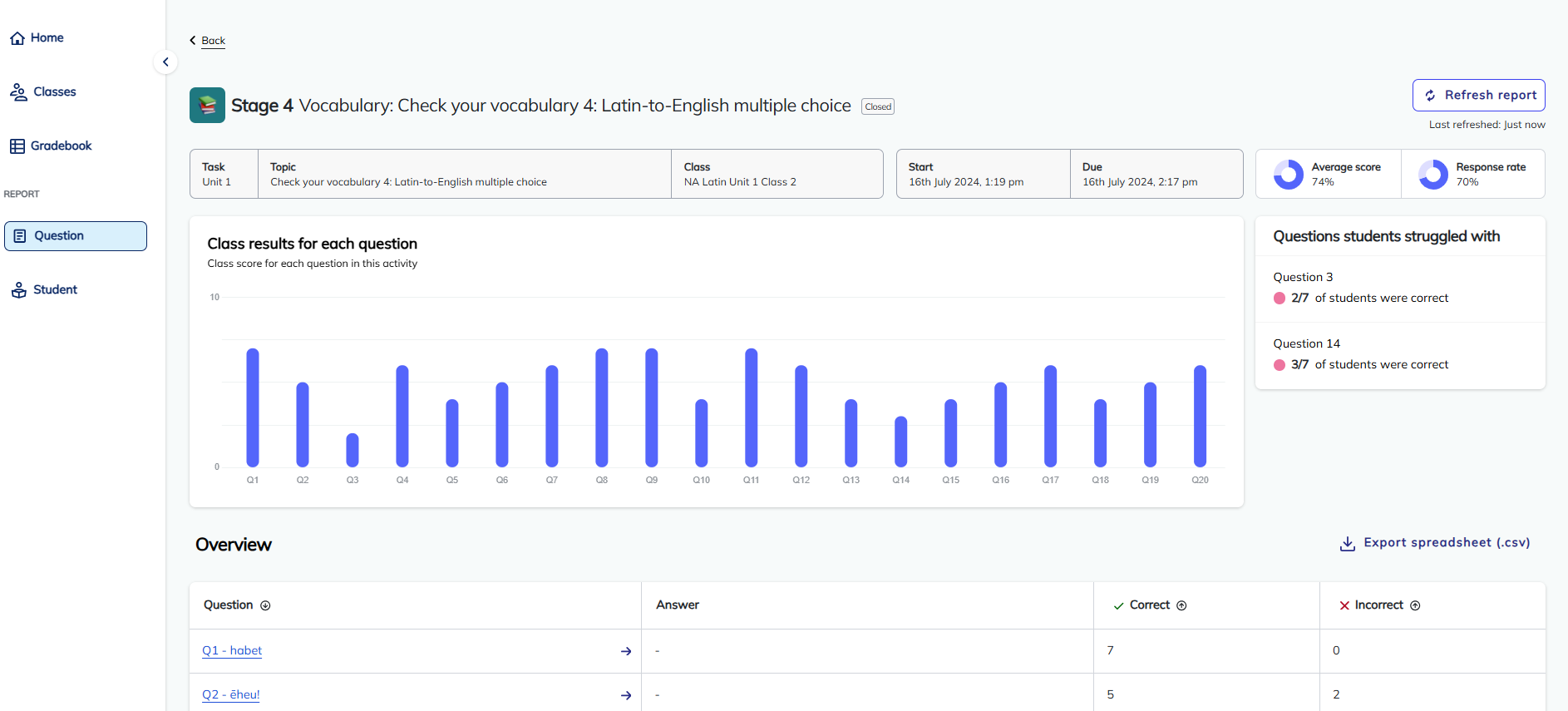Click the Back chevron arrow icon

click(193, 41)
